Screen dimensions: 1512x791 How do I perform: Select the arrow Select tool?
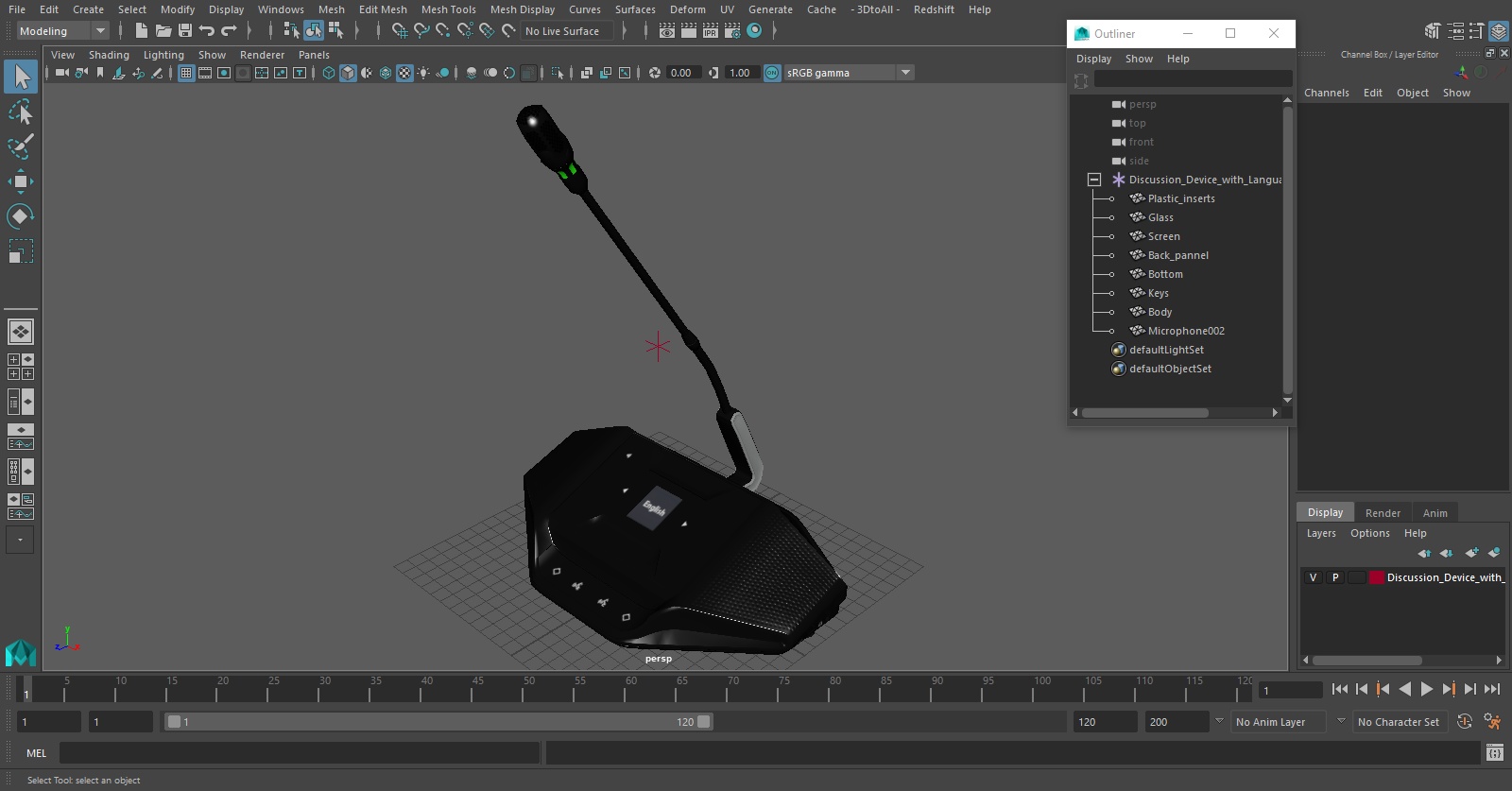pos(21,77)
